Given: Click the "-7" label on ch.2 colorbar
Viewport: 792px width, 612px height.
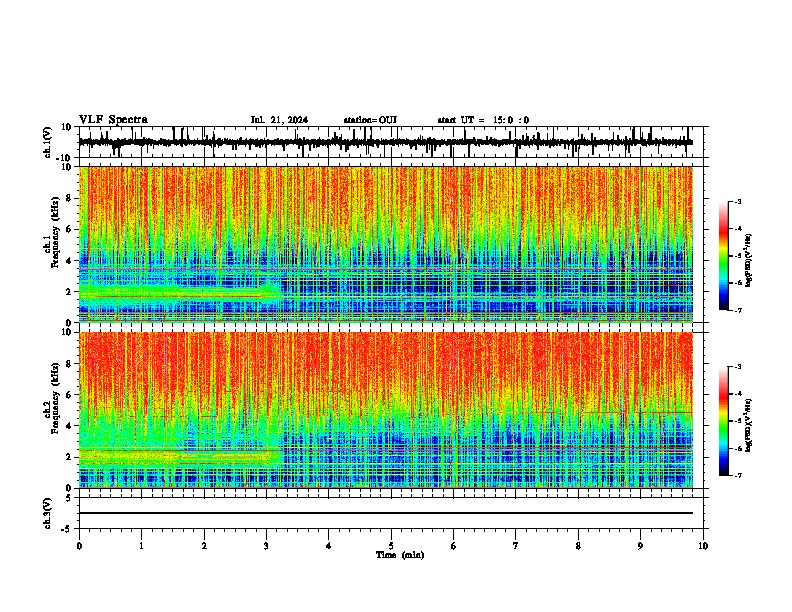Looking at the screenshot, I should 738,475.
